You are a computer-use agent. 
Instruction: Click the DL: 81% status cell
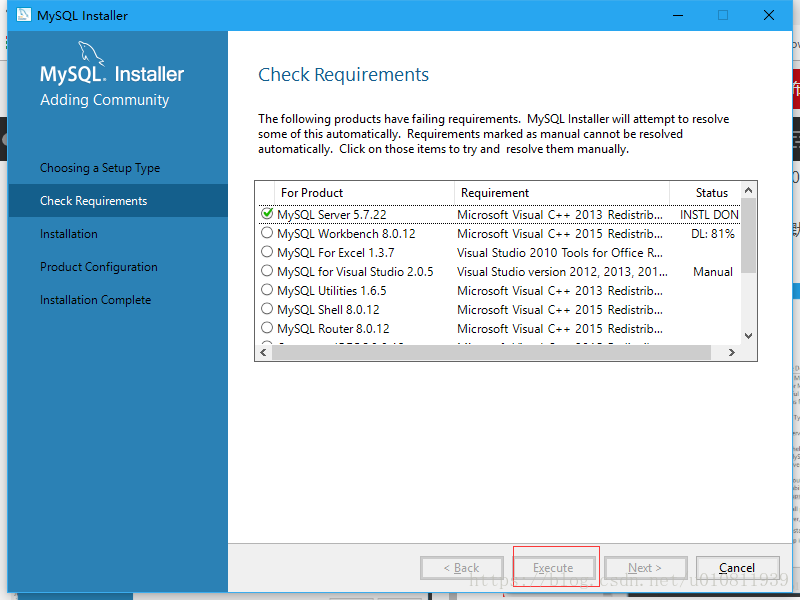[x=713, y=234]
